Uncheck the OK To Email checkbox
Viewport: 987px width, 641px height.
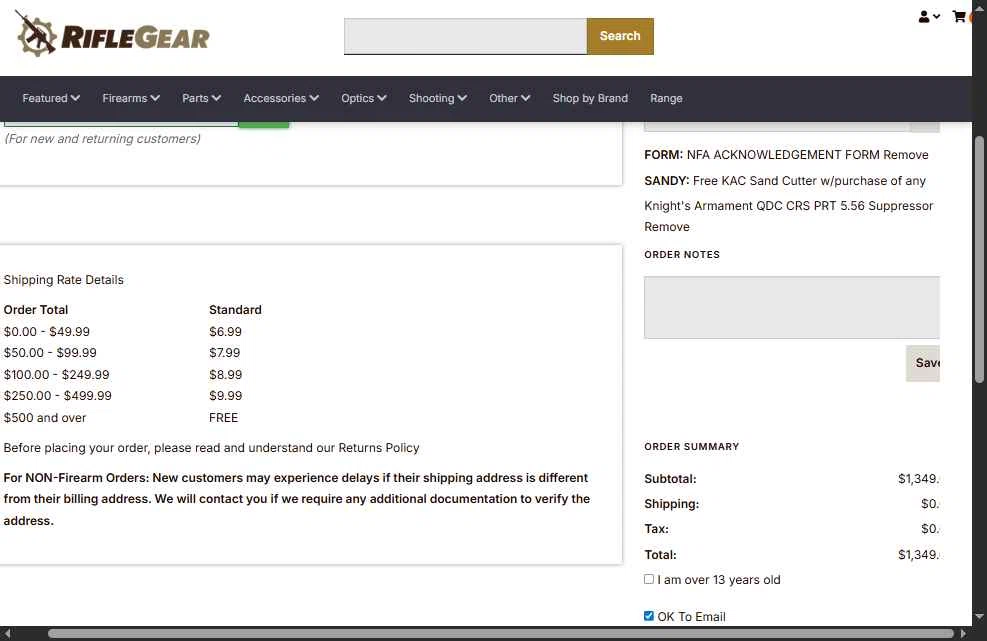pos(649,616)
